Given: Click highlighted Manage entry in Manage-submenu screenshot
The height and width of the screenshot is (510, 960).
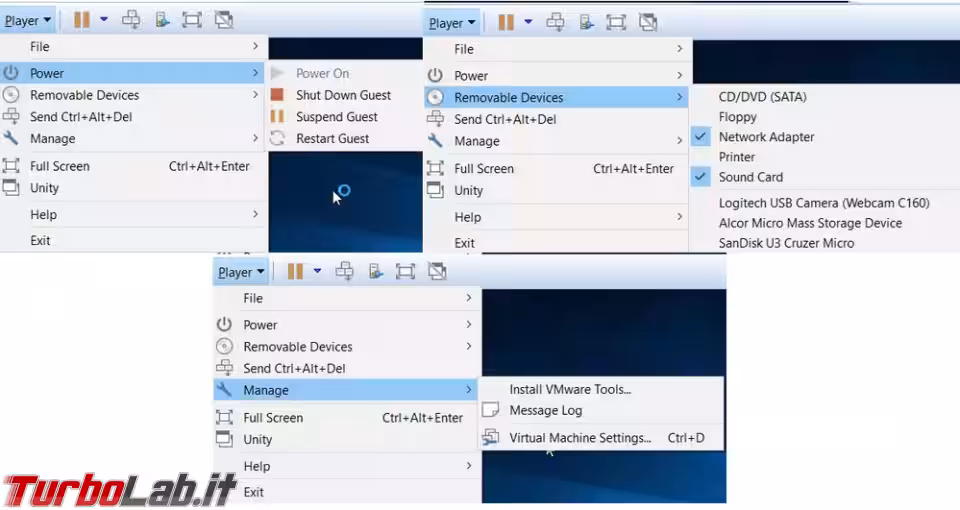Looking at the screenshot, I should 345,390.
